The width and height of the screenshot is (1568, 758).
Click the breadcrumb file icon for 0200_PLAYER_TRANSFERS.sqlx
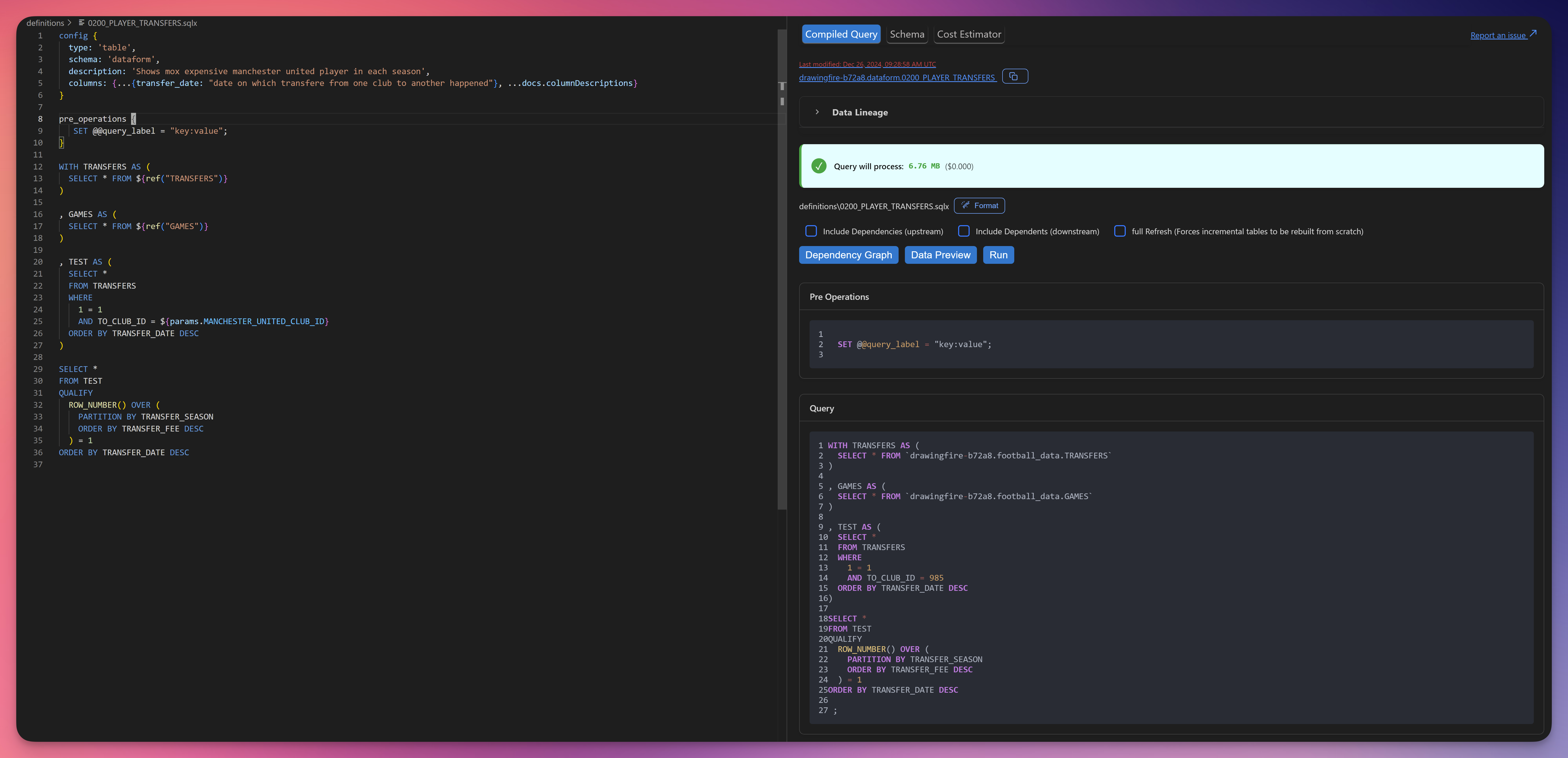point(81,22)
